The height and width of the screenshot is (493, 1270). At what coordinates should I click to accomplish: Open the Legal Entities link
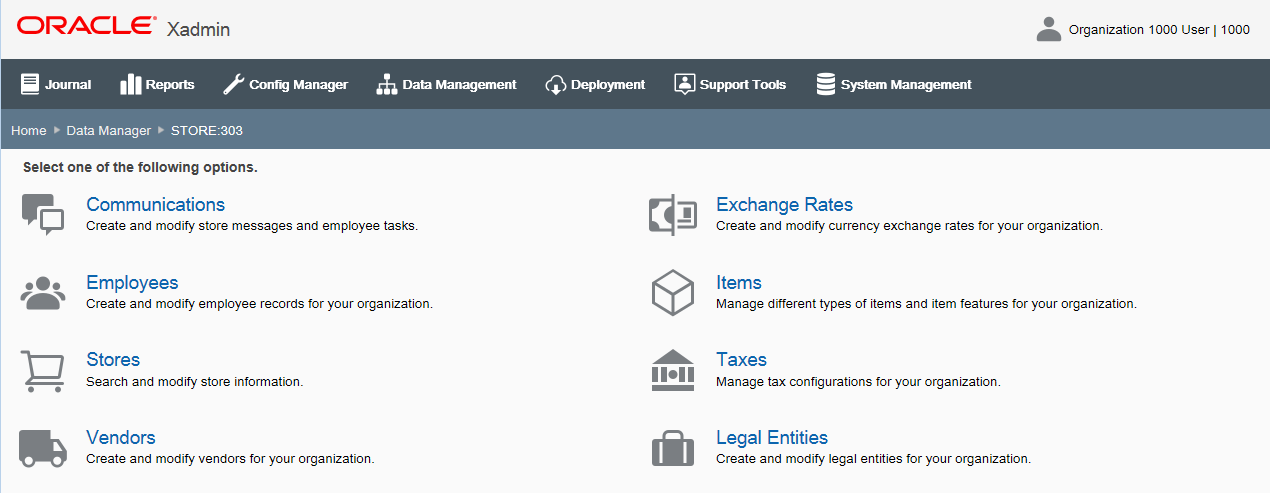[772, 437]
